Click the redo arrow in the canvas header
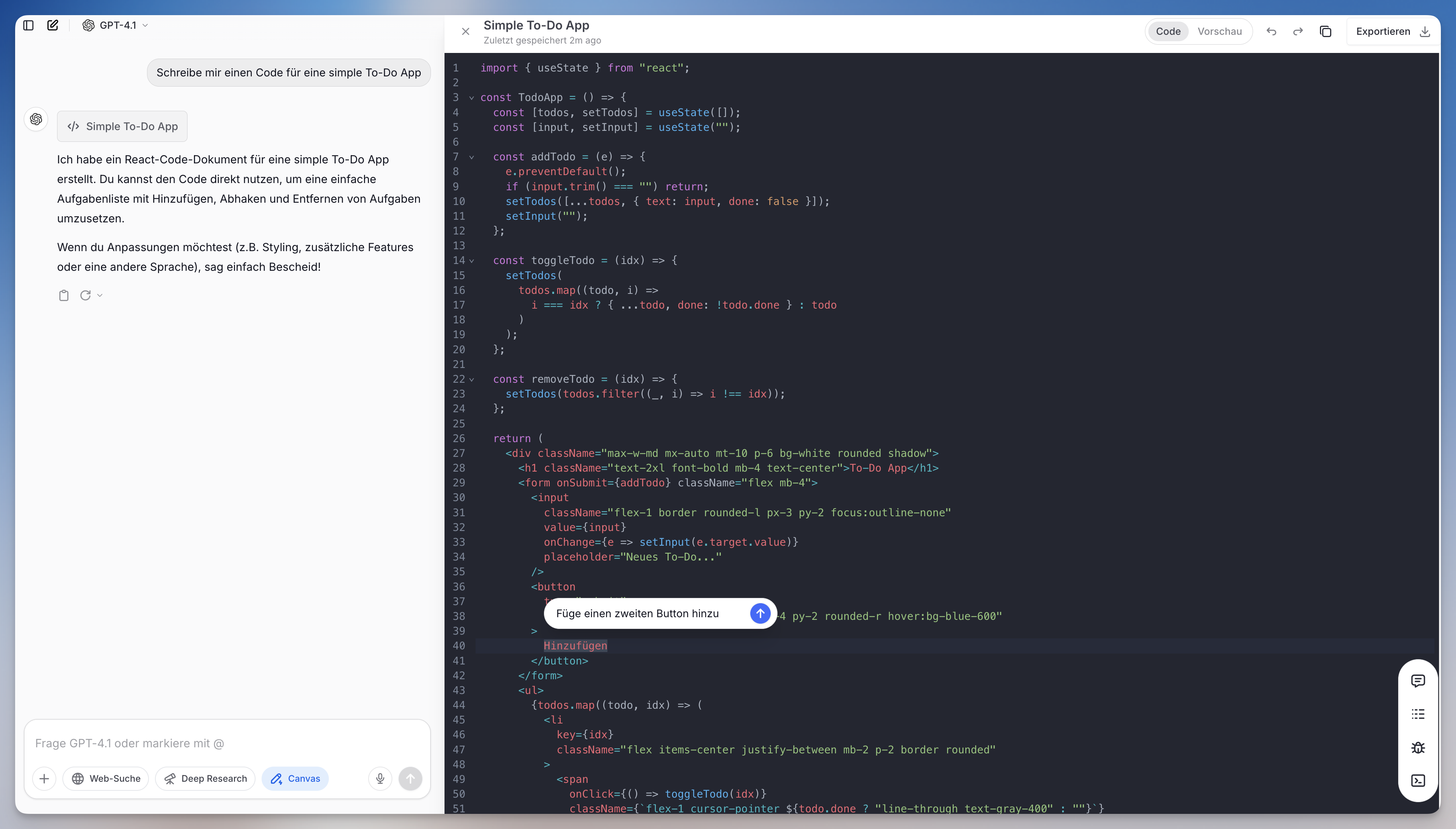This screenshot has width=1456, height=829. click(x=1298, y=31)
